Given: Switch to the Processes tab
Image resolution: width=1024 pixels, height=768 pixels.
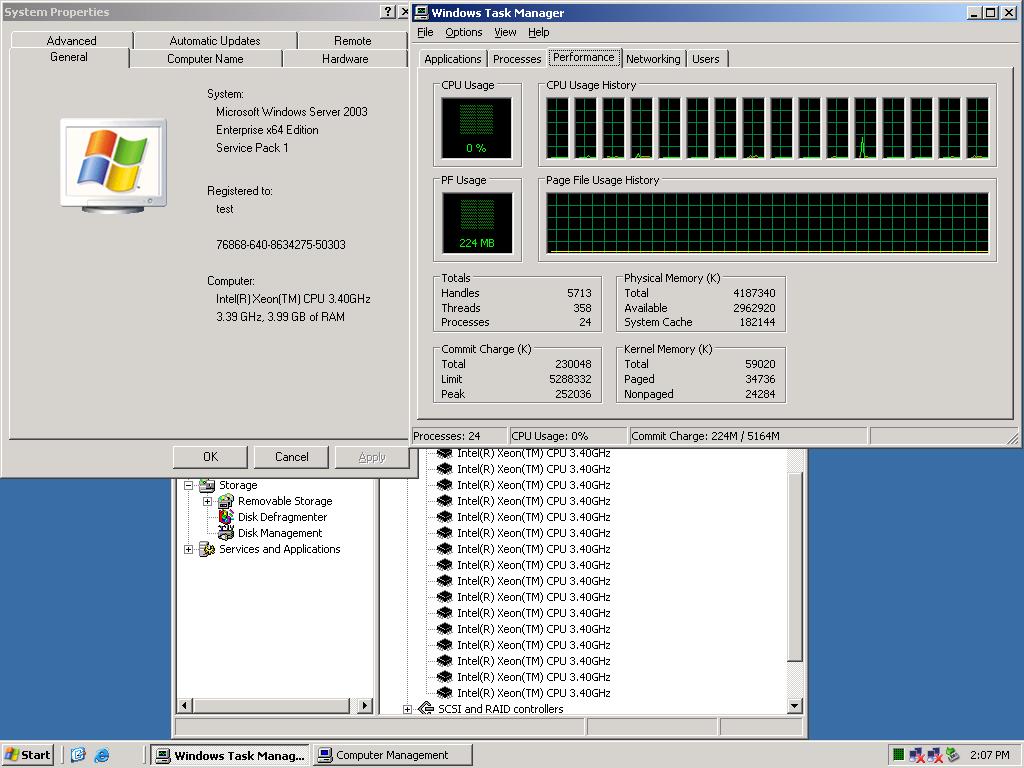Looking at the screenshot, I should point(517,59).
